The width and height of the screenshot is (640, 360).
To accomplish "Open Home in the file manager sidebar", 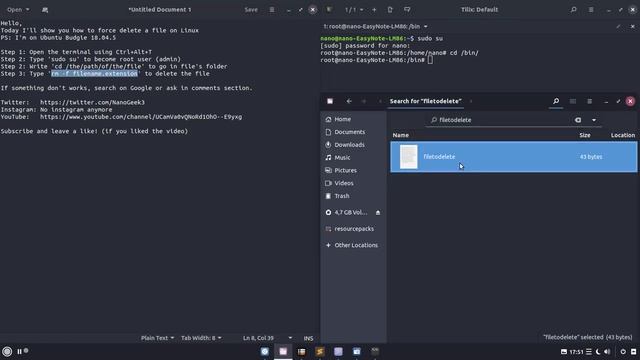I will (353, 119).
